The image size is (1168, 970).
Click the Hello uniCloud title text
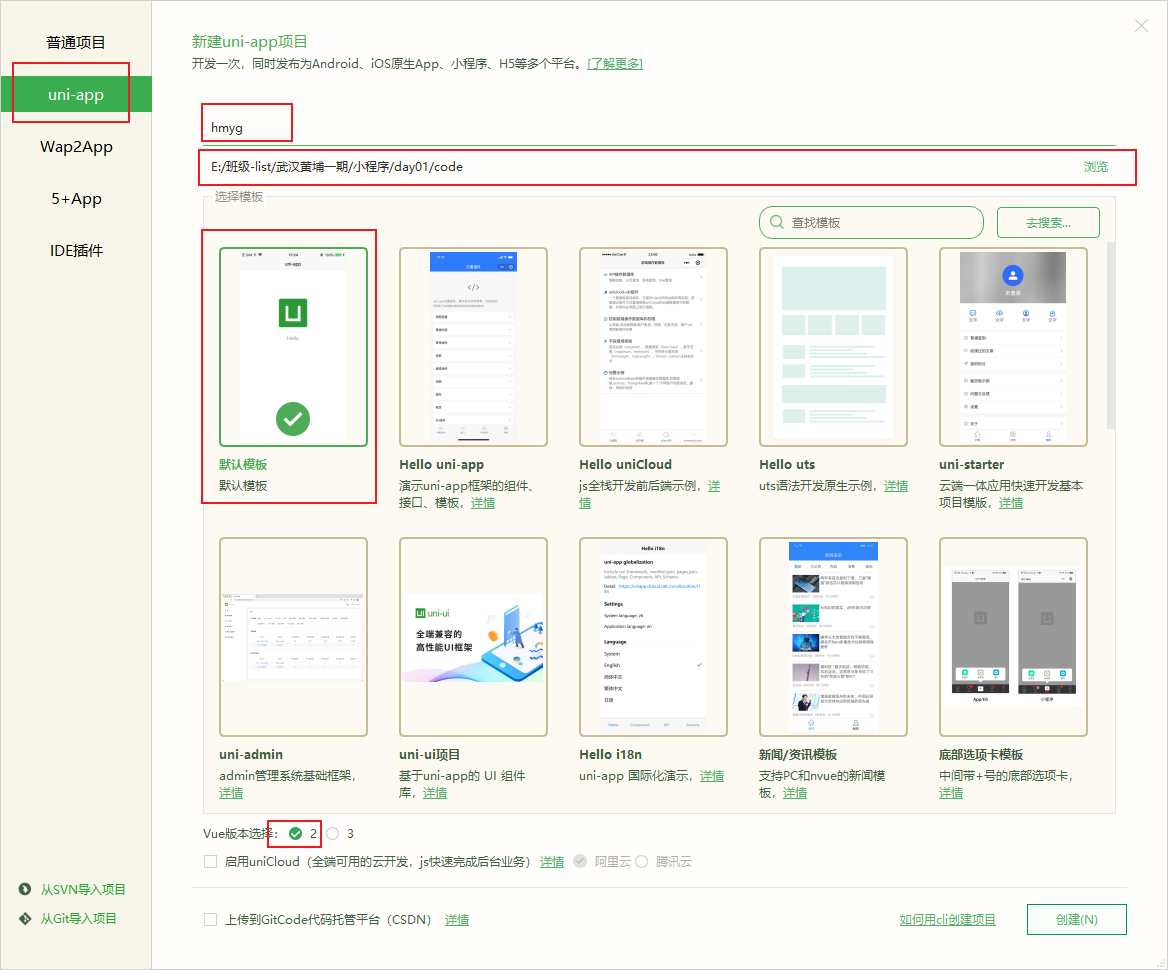(x=625, y=464)
